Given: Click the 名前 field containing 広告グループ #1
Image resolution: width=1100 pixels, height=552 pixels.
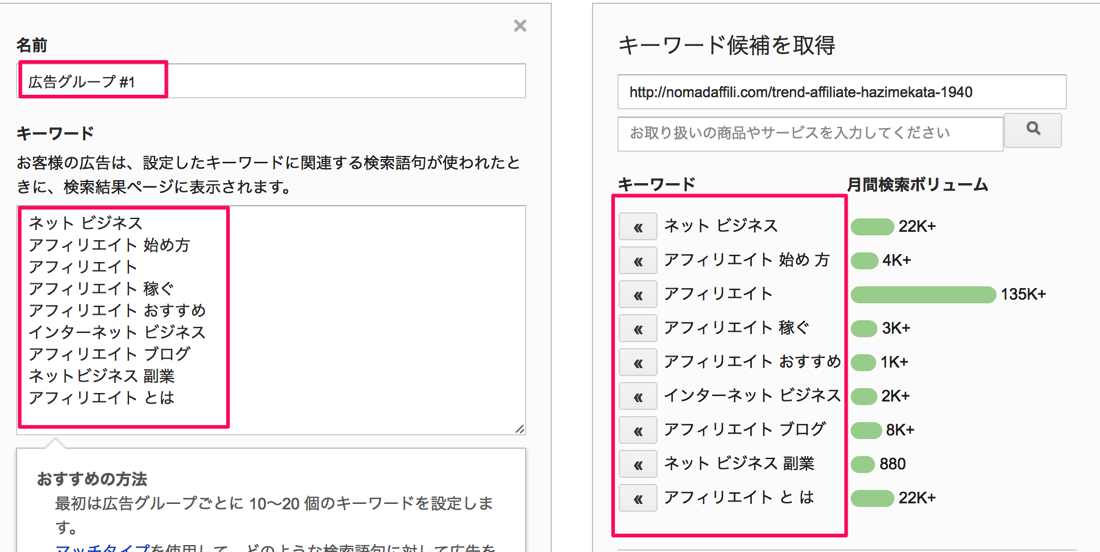Looking at the screenshot, I should pyautogui.click(x=271, y=81).
